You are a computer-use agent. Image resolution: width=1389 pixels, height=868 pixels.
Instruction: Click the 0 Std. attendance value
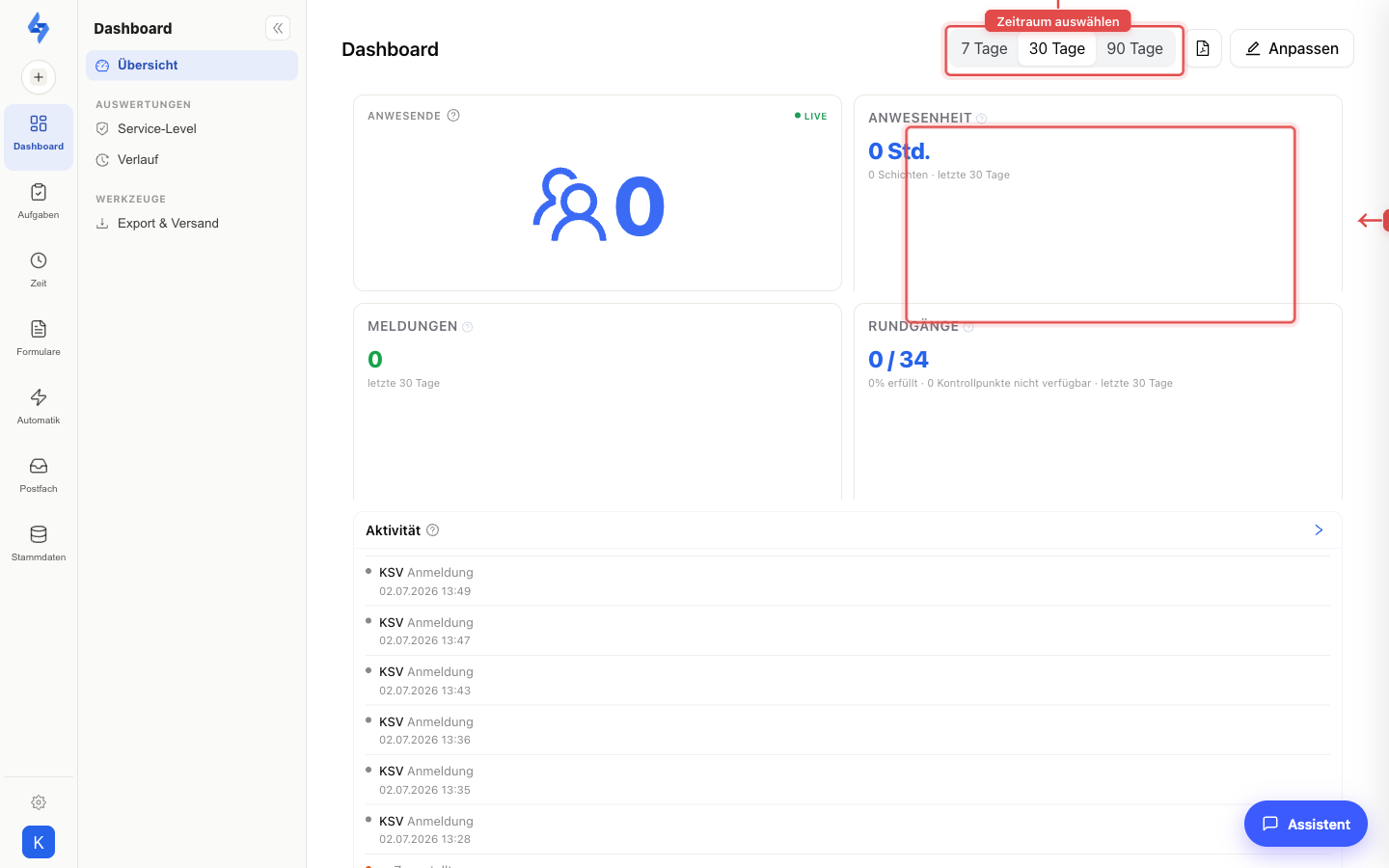[899, 151]
